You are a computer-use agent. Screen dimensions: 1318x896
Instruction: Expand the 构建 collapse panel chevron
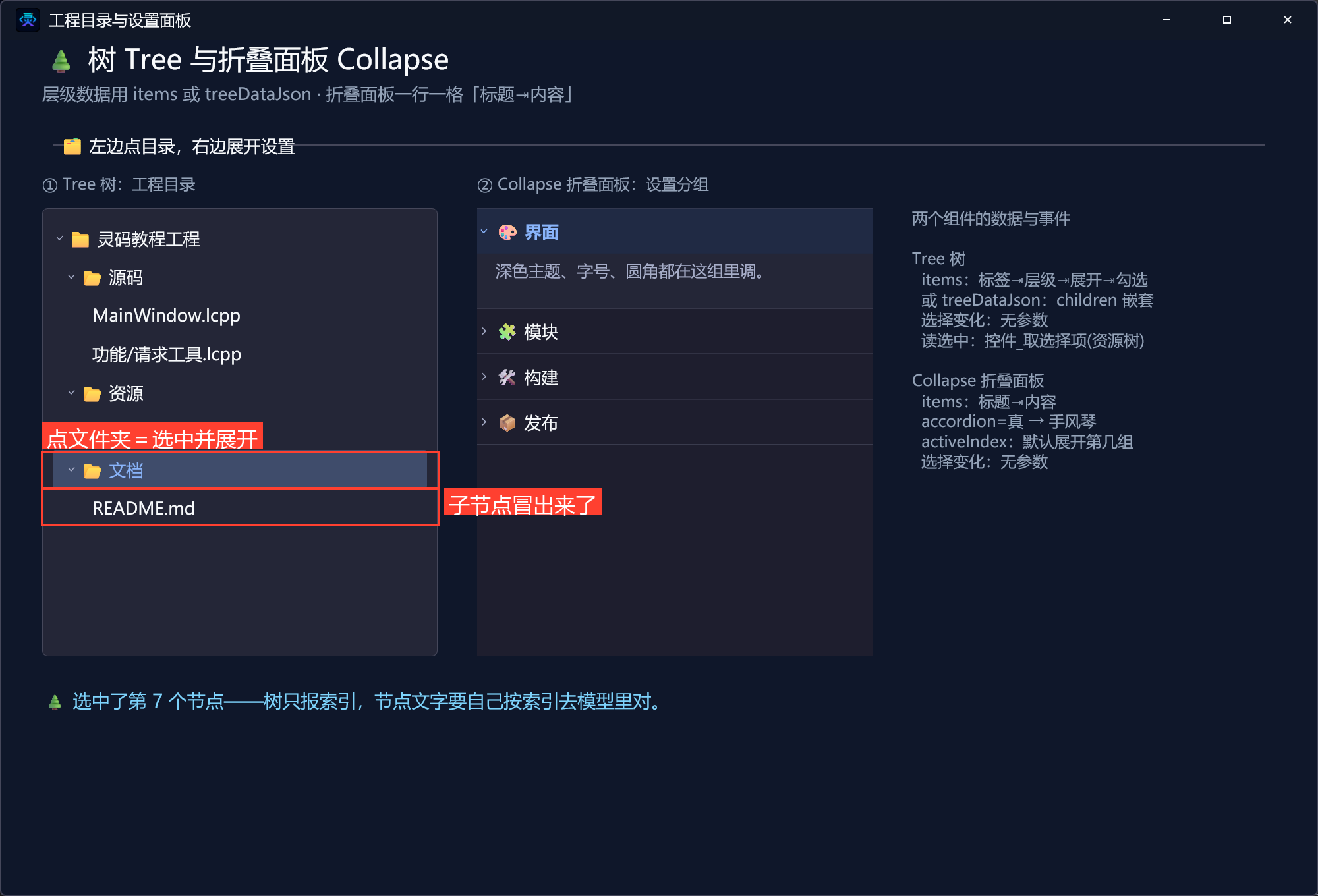(x=484, y=377)
